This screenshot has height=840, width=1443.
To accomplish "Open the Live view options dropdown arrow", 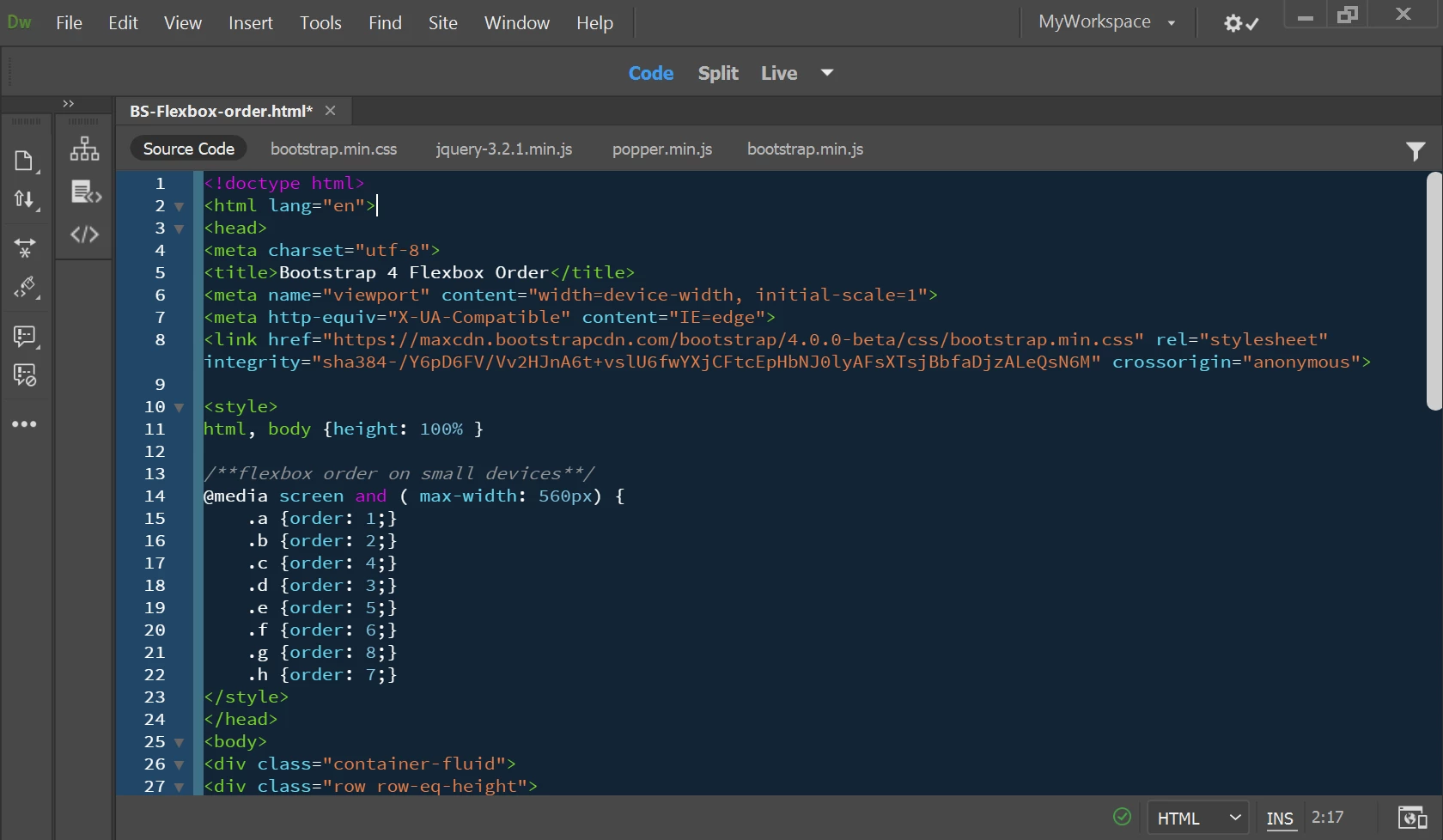I will tap(827, 73).
